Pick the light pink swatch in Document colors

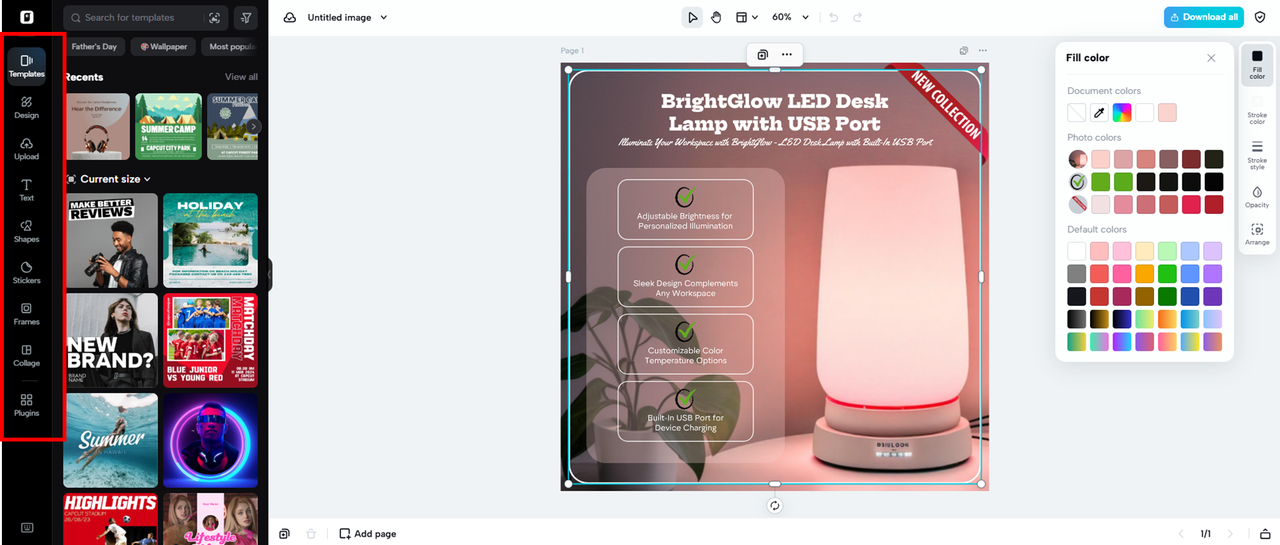pos(1167,113)
